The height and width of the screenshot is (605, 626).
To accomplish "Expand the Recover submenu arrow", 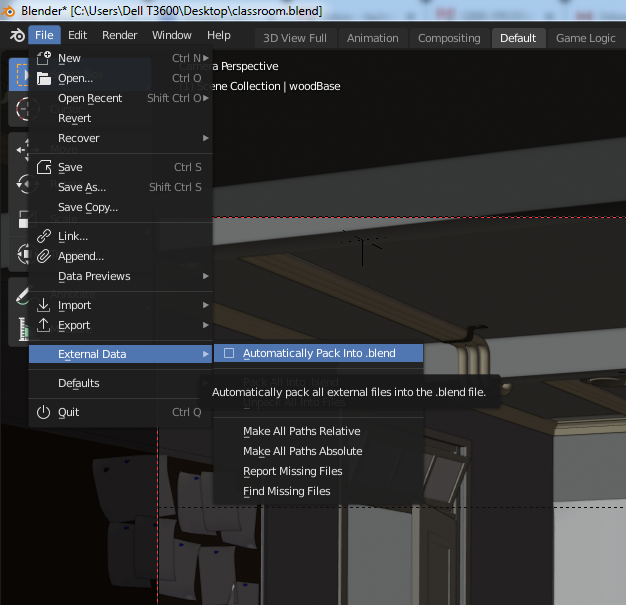I will pos(206,138).
